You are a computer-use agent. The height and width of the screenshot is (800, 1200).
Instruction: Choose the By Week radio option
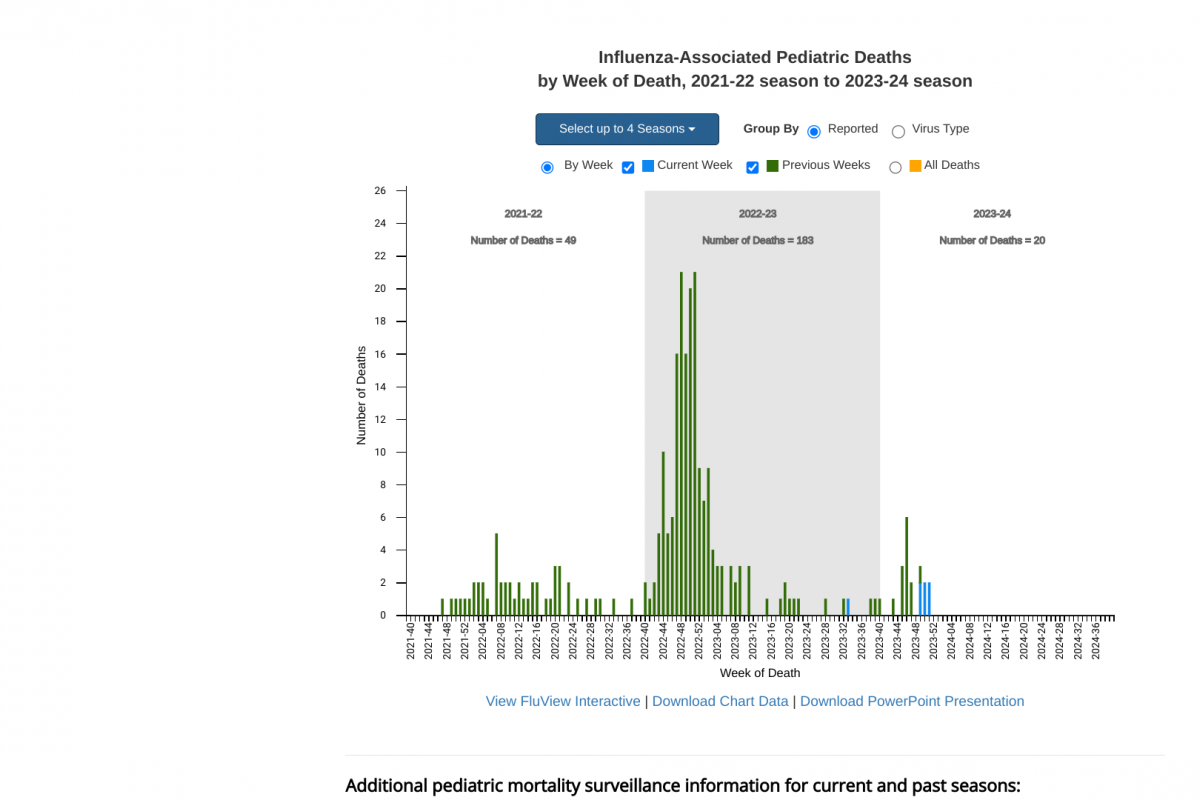pos(547,167)
